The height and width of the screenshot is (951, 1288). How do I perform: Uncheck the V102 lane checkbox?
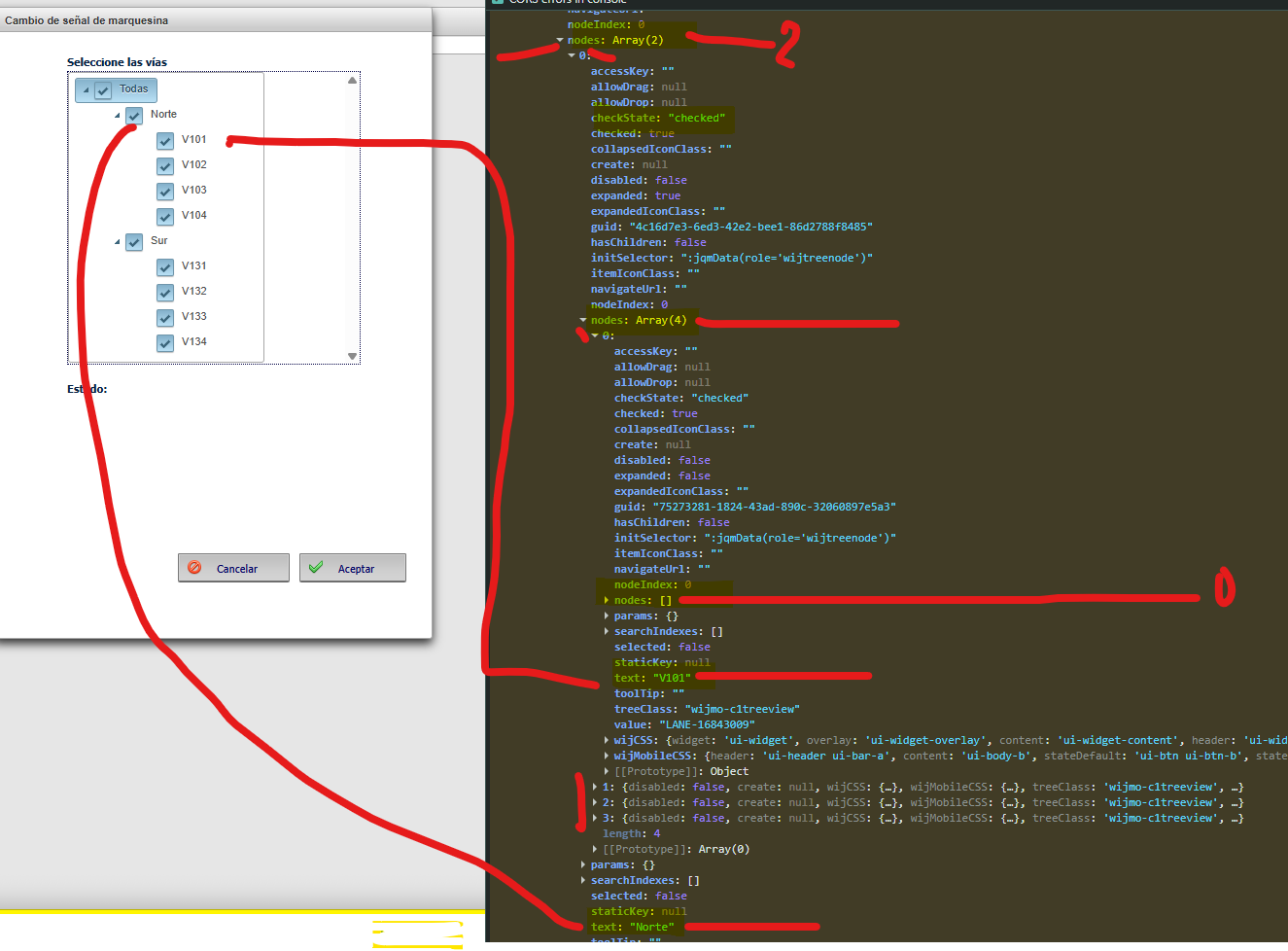(165, 166)
